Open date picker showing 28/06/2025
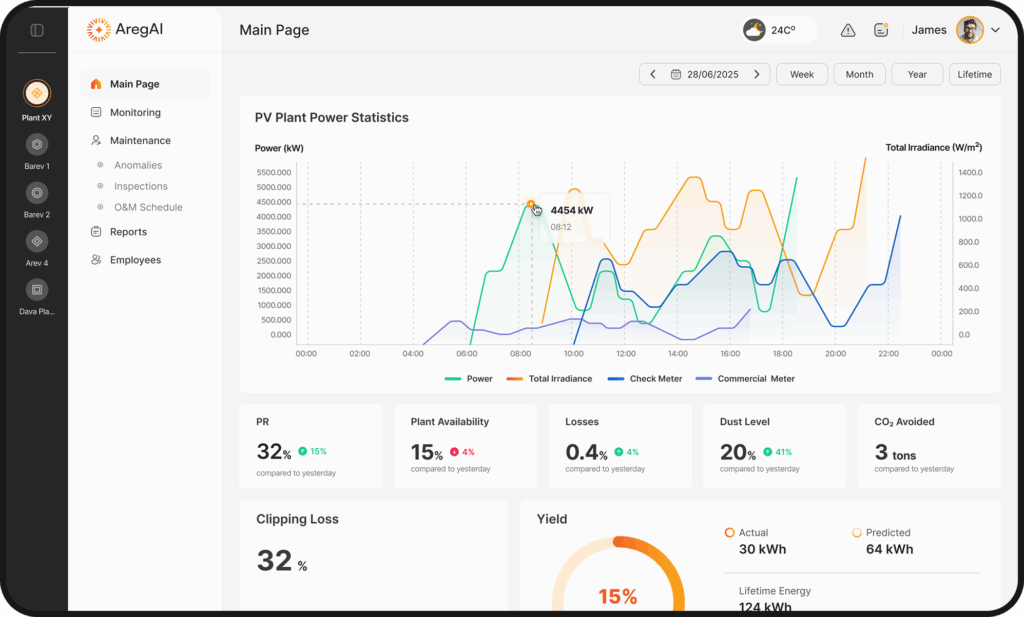The height and width of the screenshot is (617, 1024). coord(705,74)
